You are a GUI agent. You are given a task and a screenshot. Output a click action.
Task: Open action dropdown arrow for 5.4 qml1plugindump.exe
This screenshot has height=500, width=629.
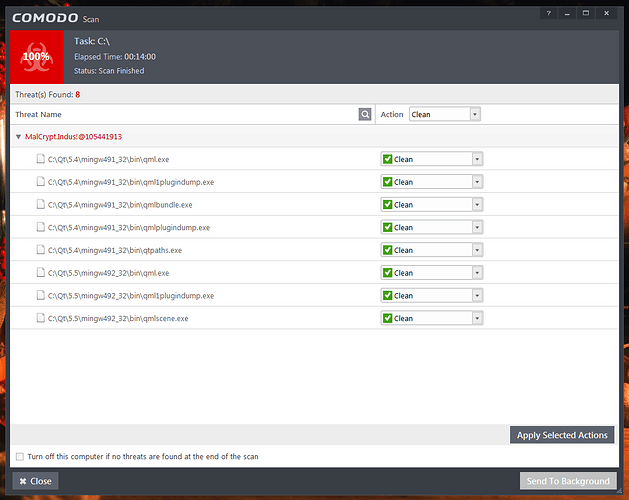477,182
